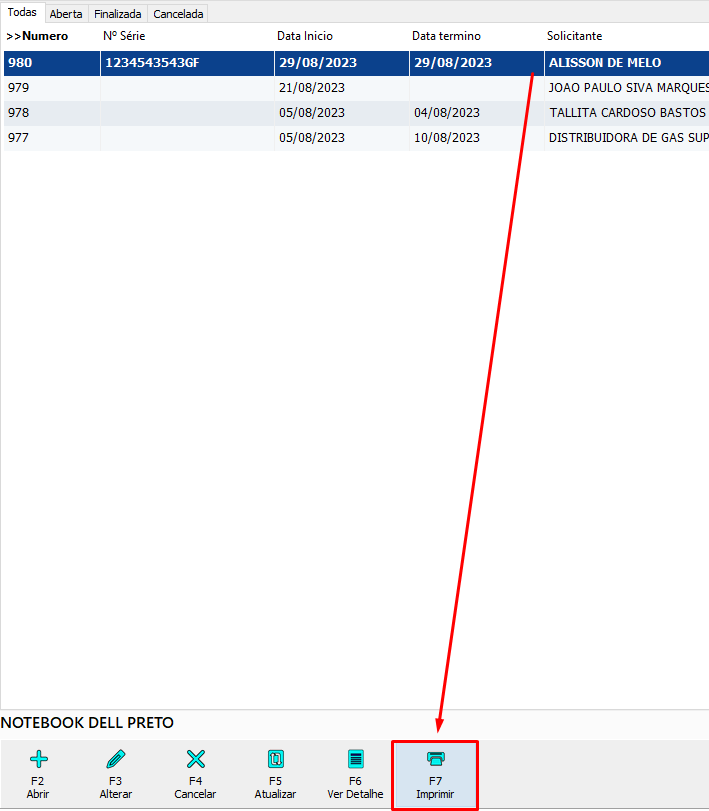Switch to the Aberta tab
709x811 pixels.
point(66,14)
